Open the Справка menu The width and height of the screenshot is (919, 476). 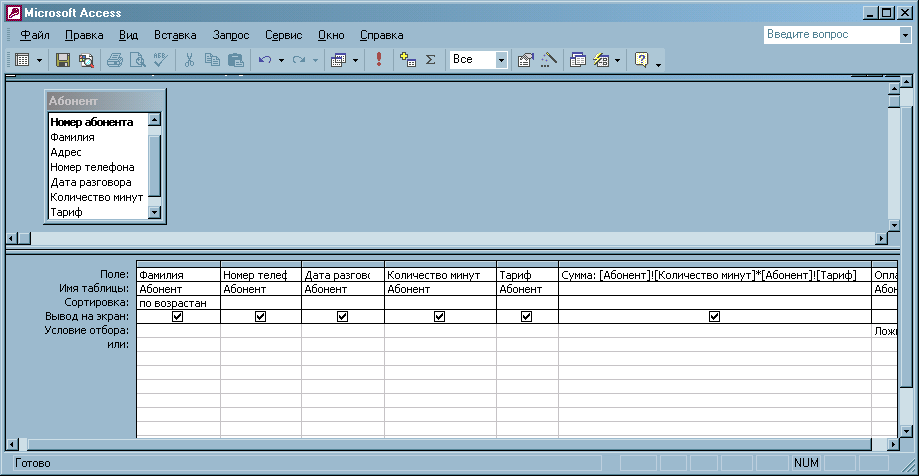point(382,35)
